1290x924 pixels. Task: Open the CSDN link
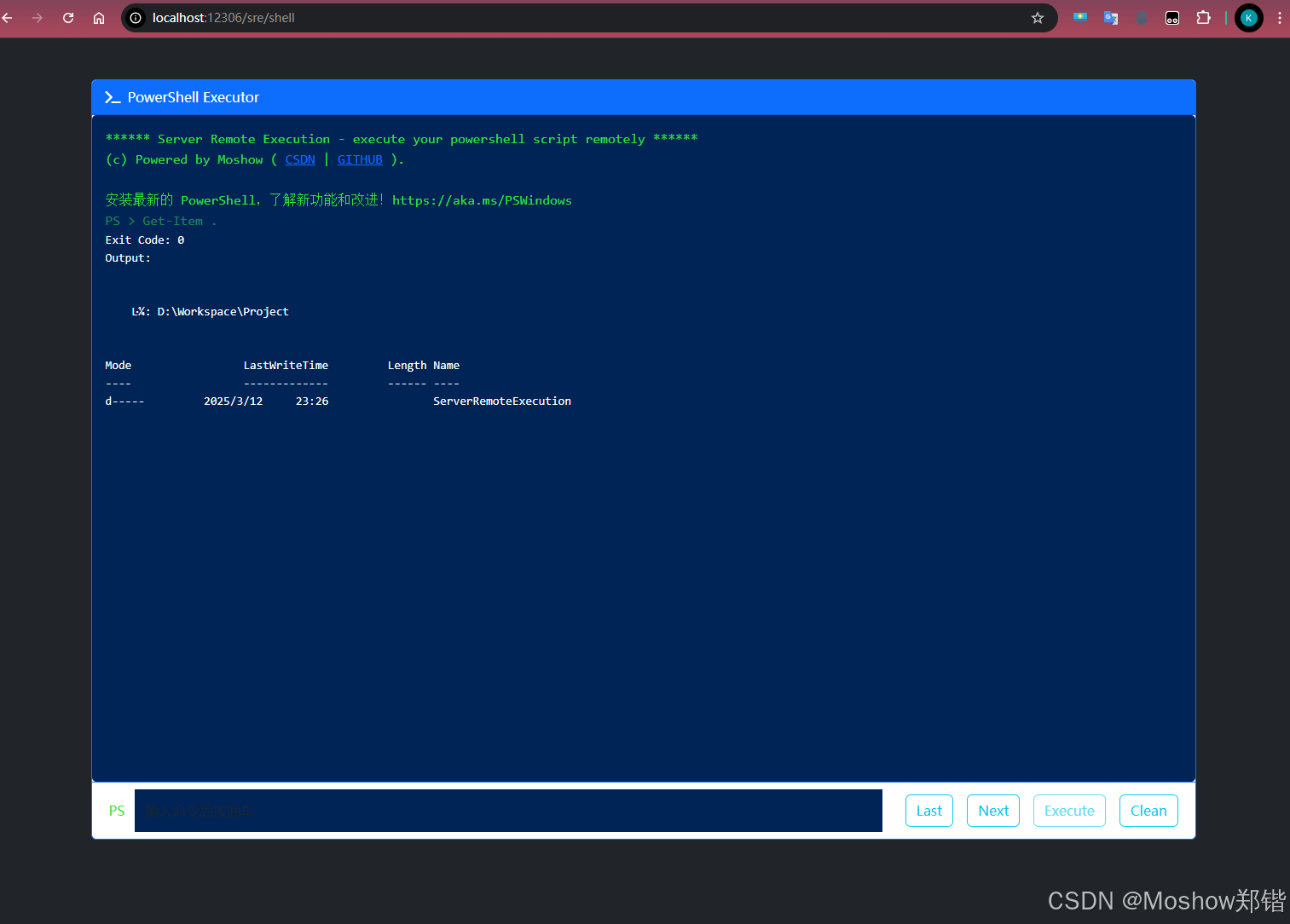(300, 159)
